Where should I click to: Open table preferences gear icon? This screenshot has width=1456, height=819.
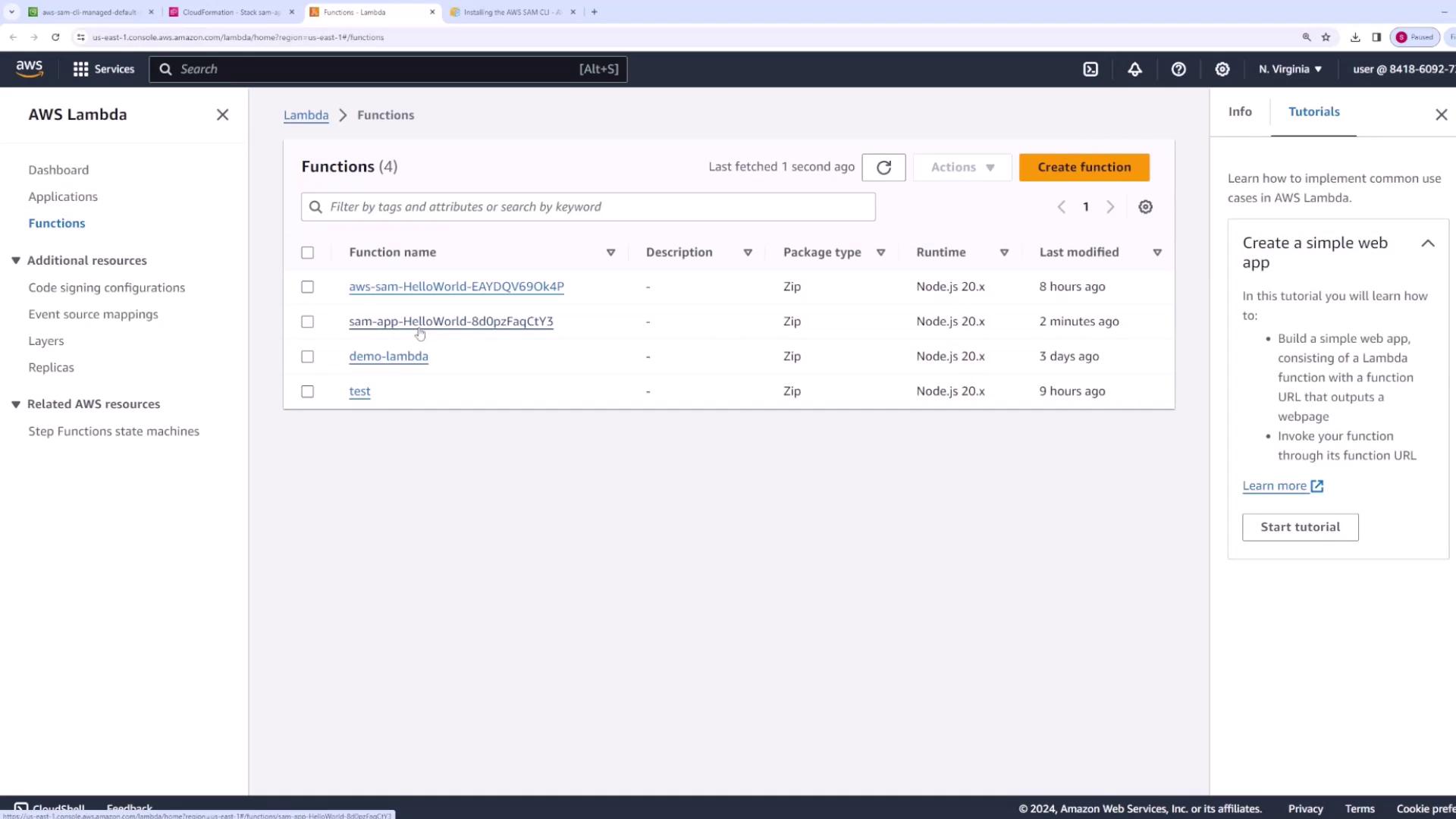[1145, 207]
